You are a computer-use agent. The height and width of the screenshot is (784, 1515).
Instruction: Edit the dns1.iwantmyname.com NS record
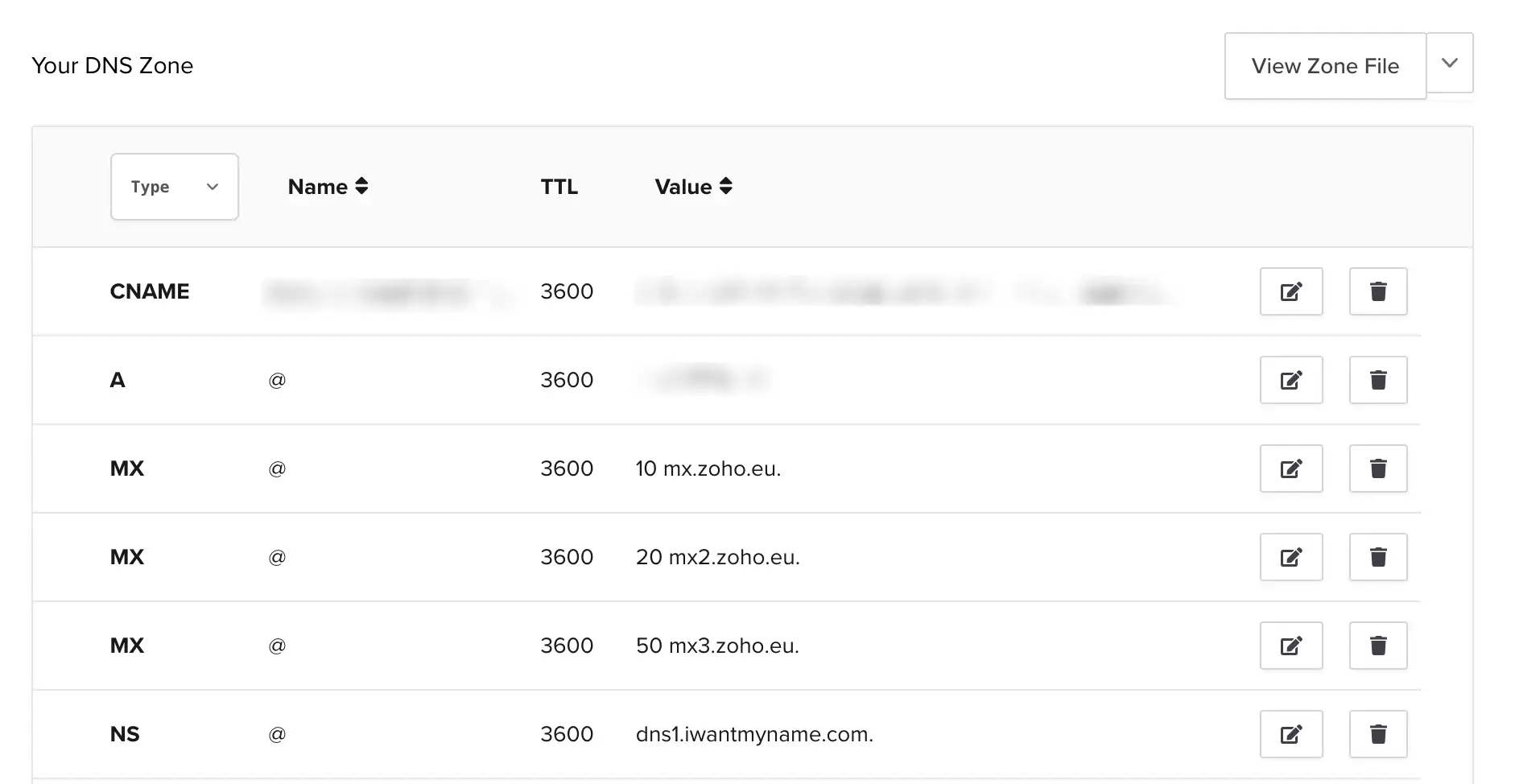click(x=1291, y=734)
